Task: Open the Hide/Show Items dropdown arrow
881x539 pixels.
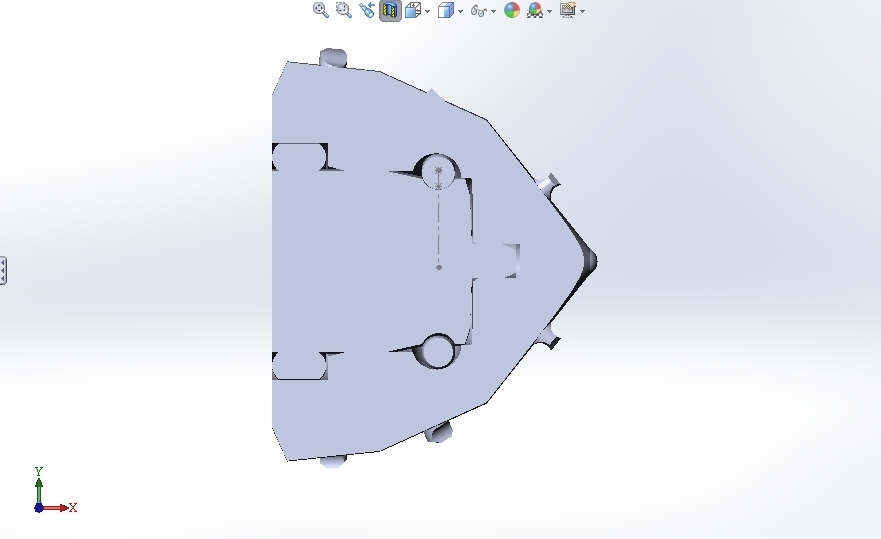Action: (494, 11)
